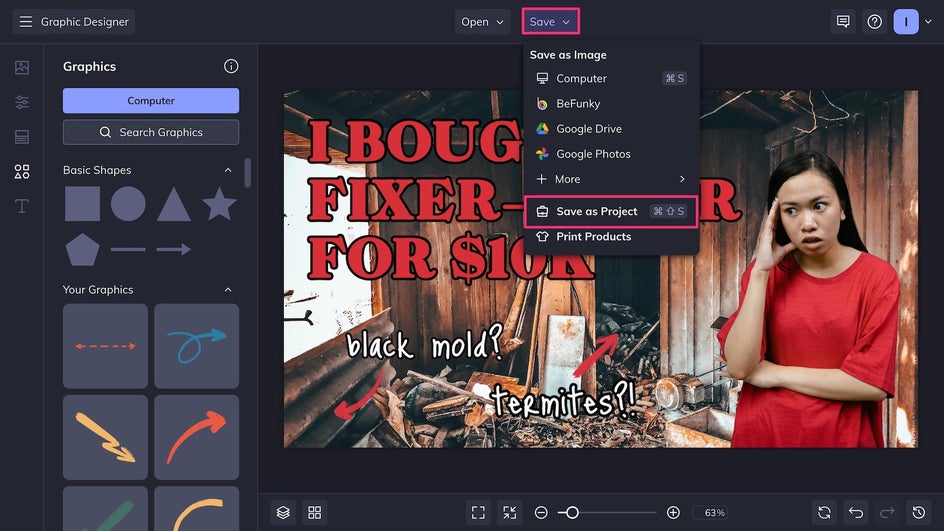Viewport: 944px width, 531px height.
Task: Open the feedback comments icon
Action: [x=843, y=22]
